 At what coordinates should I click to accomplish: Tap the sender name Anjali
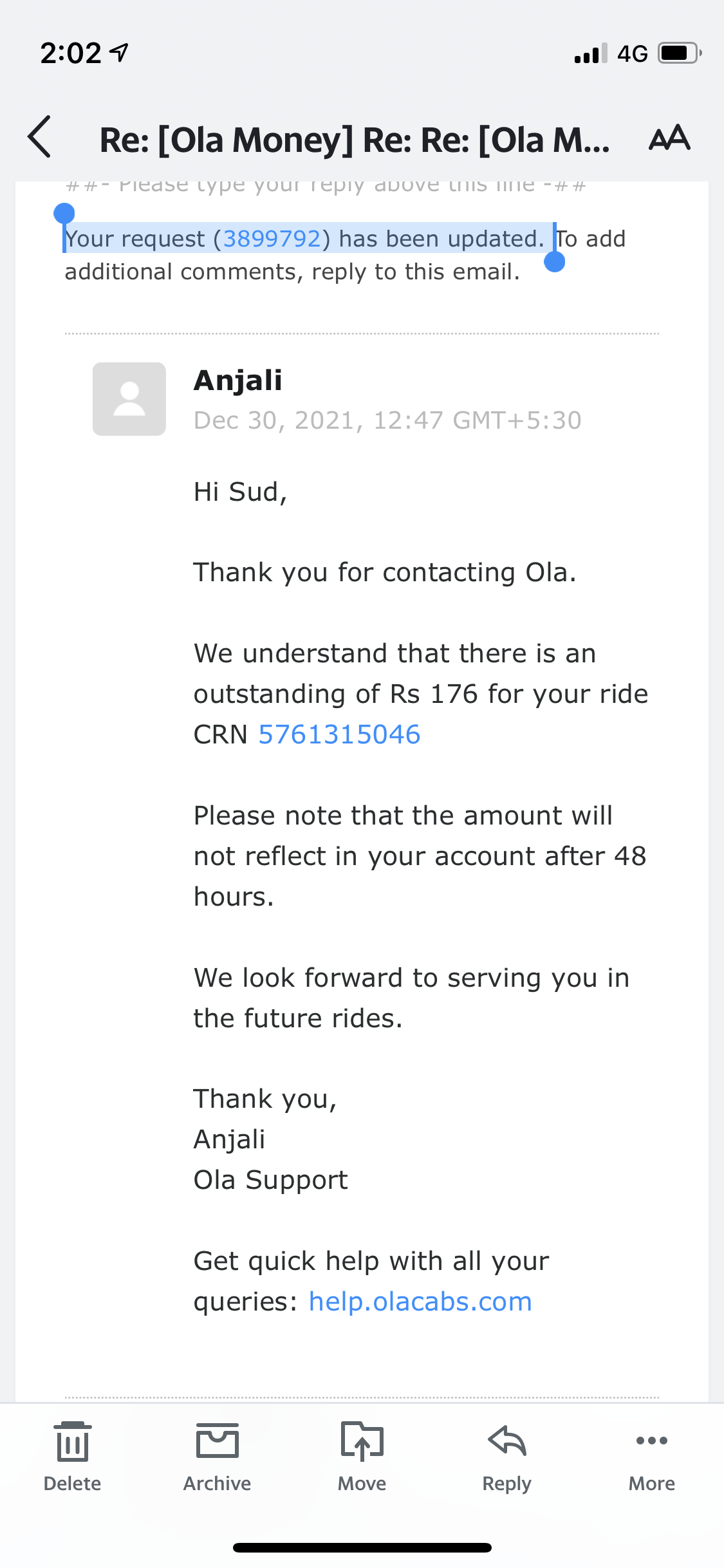click(238, 380)
